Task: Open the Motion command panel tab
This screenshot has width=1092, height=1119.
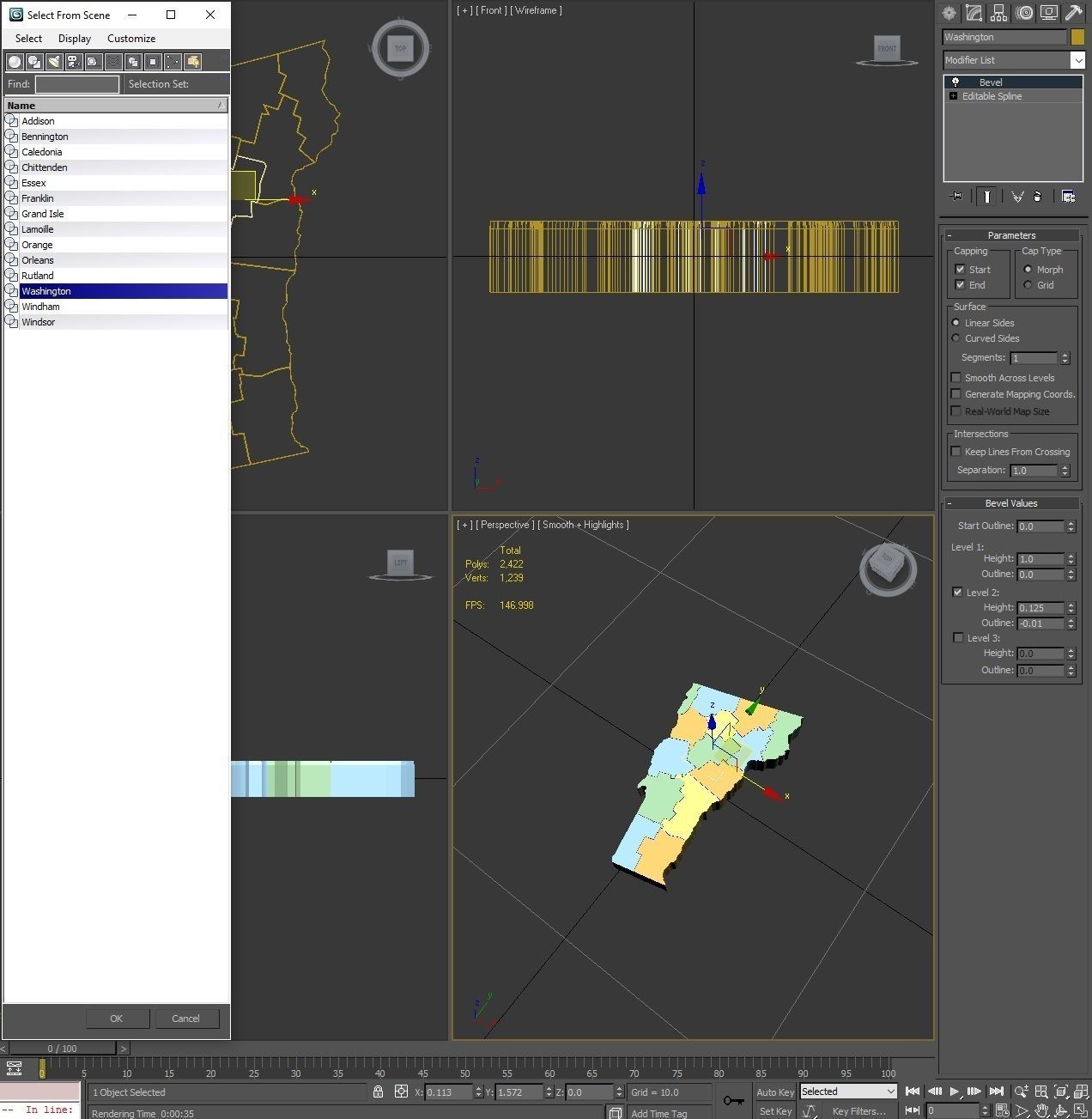Action: point(1023,13)
